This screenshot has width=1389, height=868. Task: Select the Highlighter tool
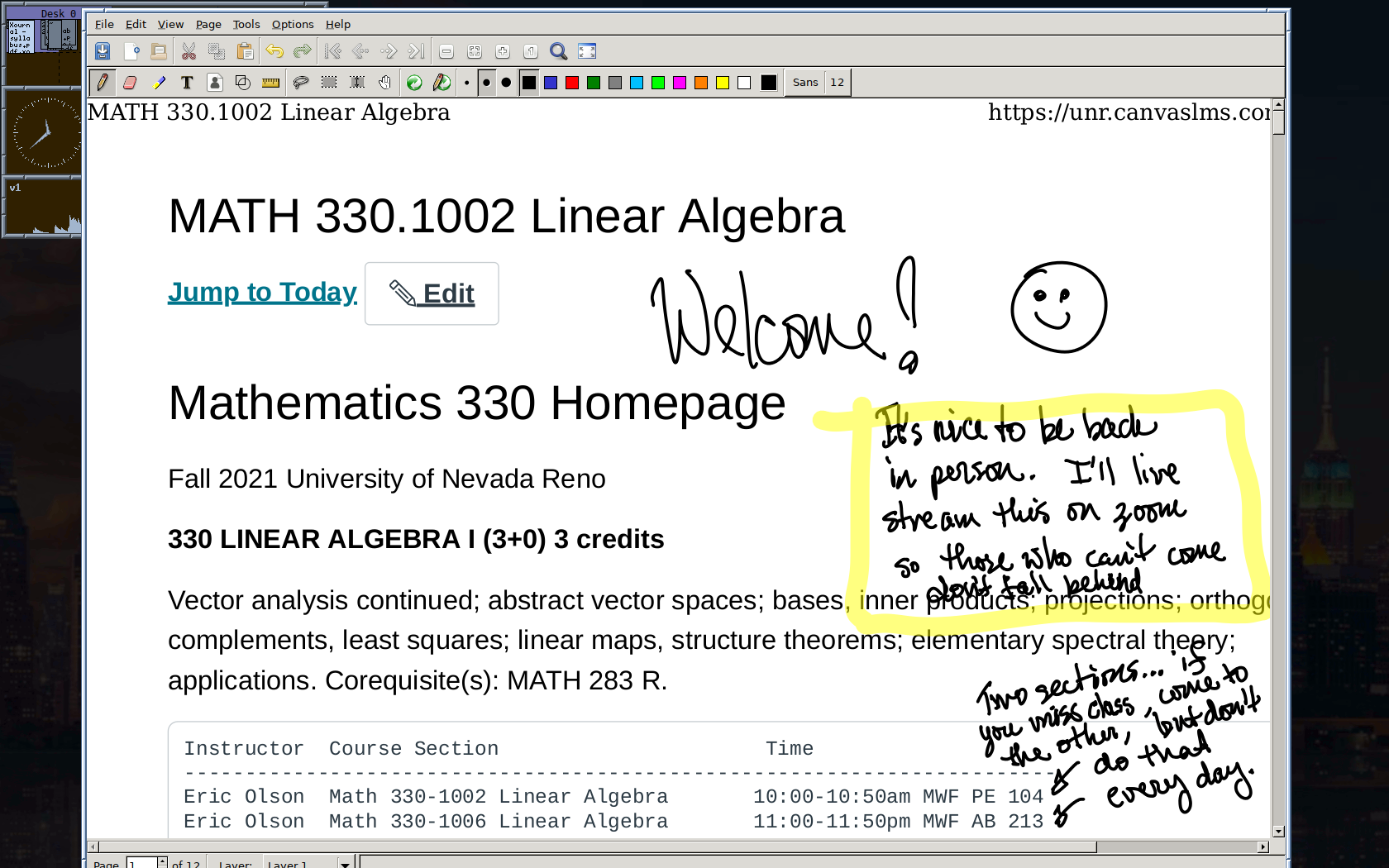tap(159, 83)
